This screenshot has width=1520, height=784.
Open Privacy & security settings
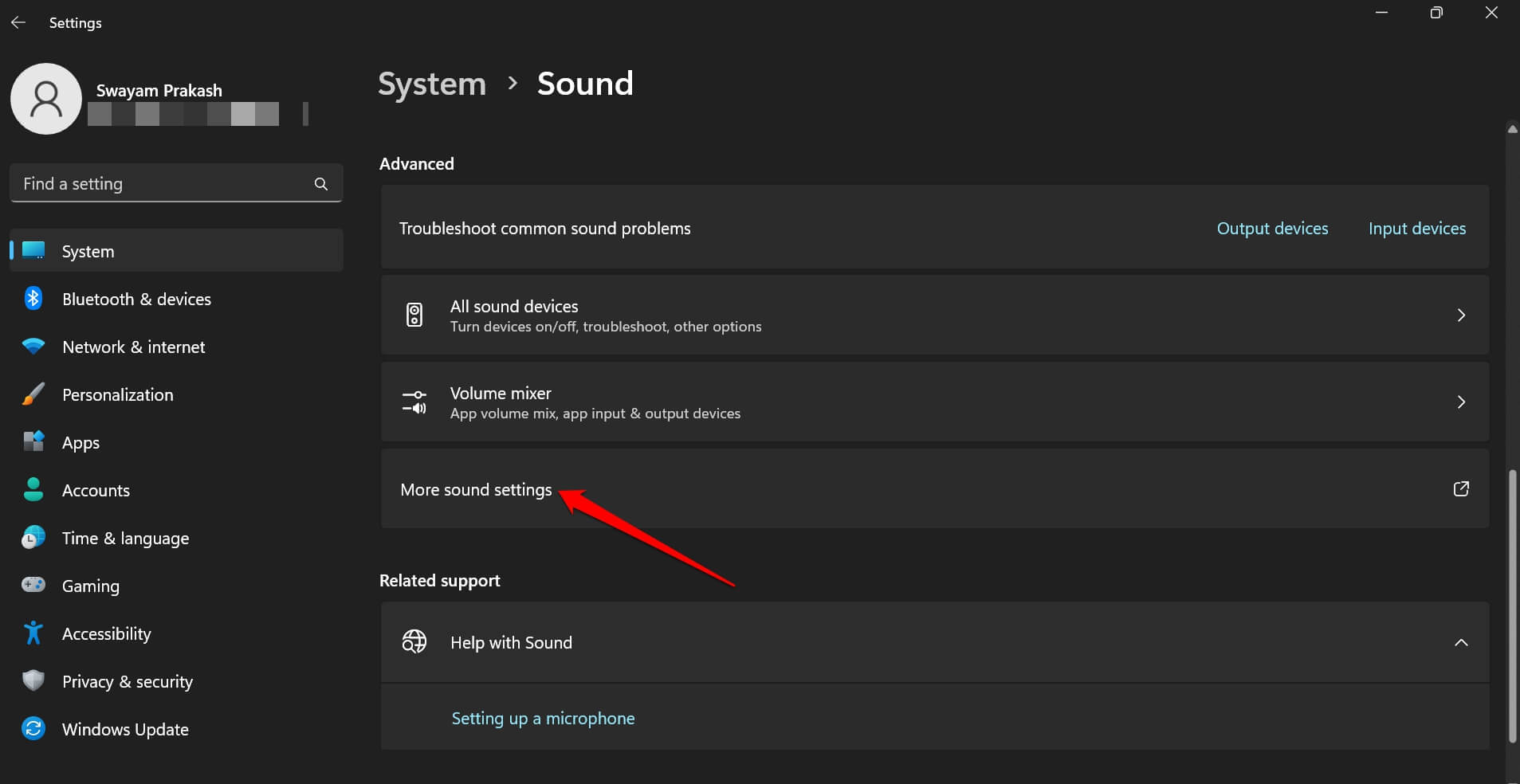pos(33,680)
